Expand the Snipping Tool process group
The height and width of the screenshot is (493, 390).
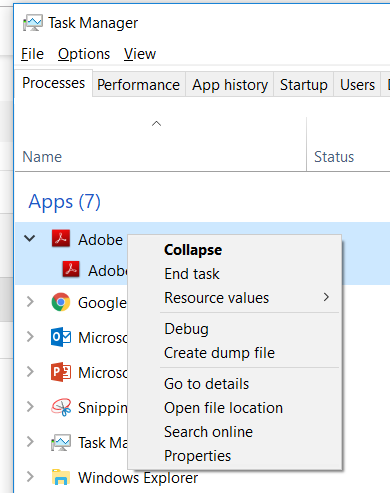(30, 407)
